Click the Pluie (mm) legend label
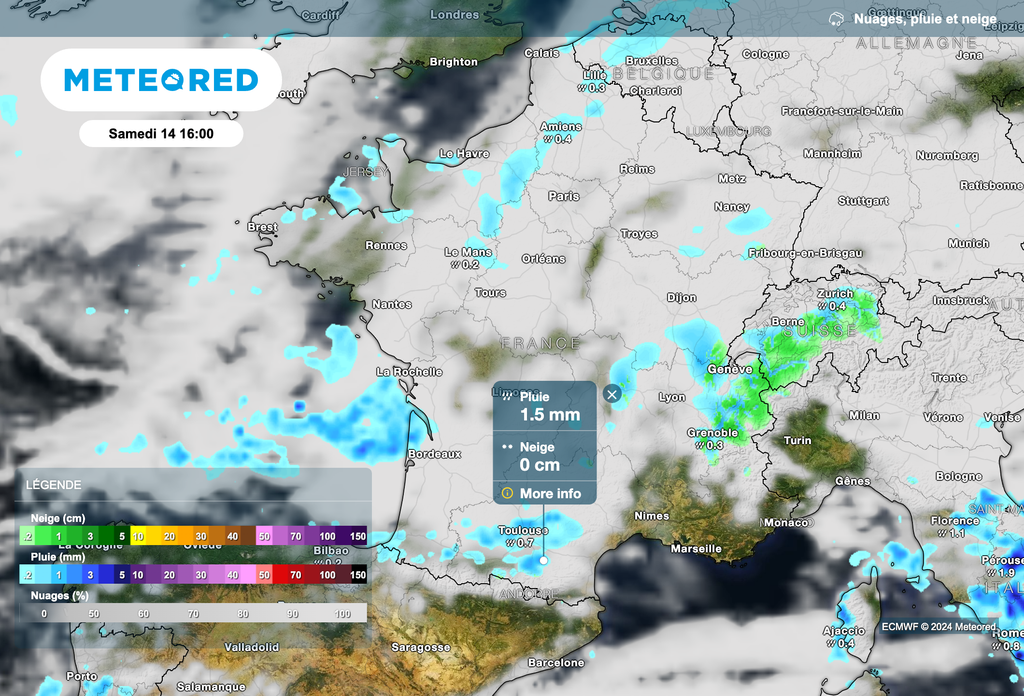1024x696 pixels. pyautogui.click(x=57, y=557)
